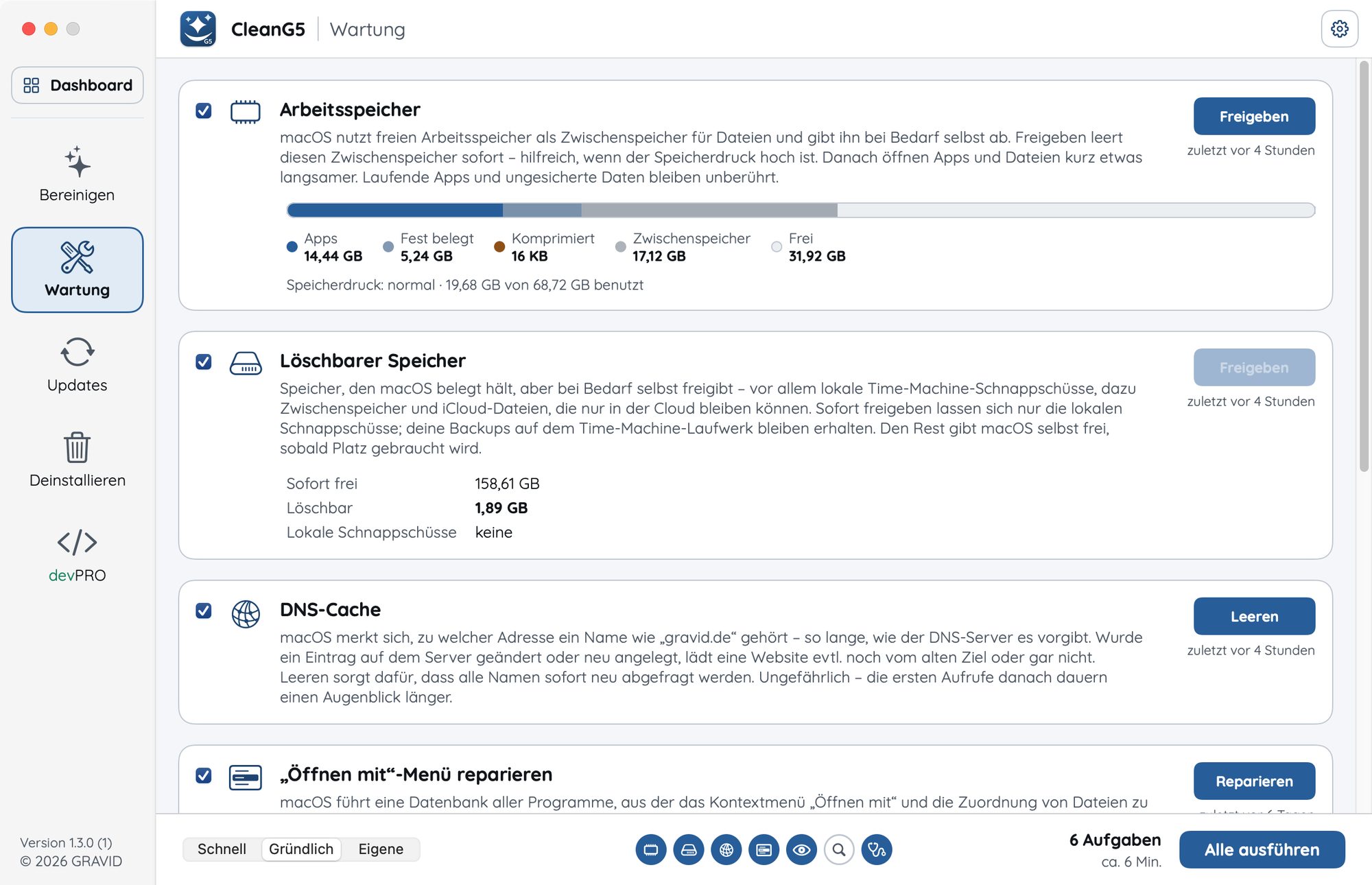Select the Gründlich preset
Screen dimensions: 1372x885
point(301,849)
